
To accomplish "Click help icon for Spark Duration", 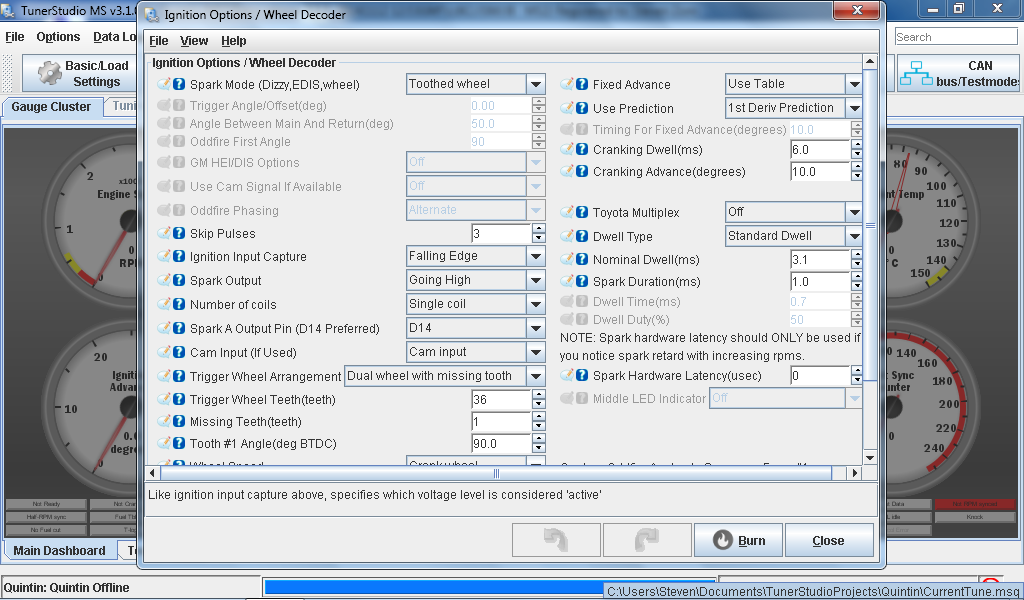I will click(582, 281).
